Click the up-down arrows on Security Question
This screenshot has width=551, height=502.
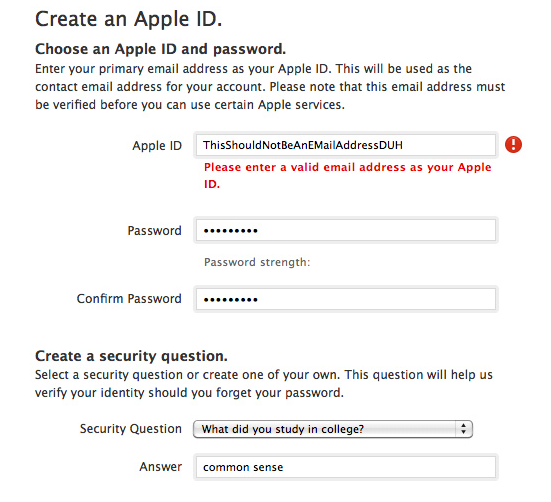464,429
